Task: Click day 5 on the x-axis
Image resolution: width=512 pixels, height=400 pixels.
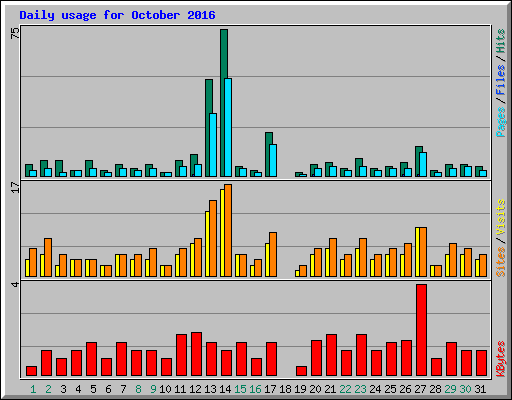Action: (x=93, y=389)
